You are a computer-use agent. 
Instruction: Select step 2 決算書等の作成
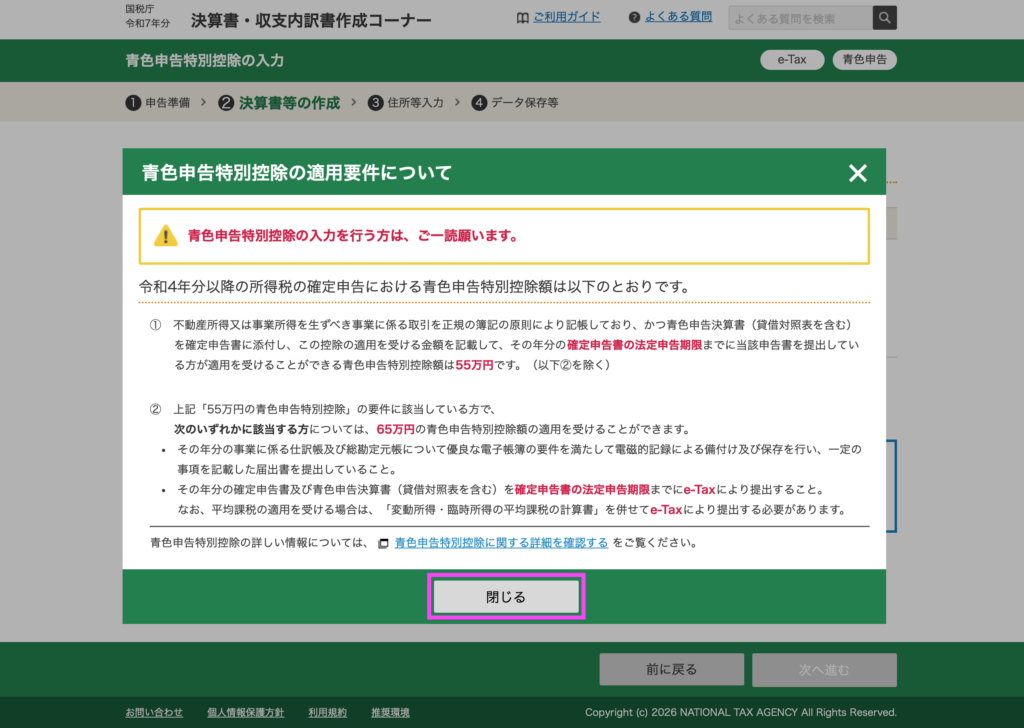pyautogui.click(x=279, y=102)
